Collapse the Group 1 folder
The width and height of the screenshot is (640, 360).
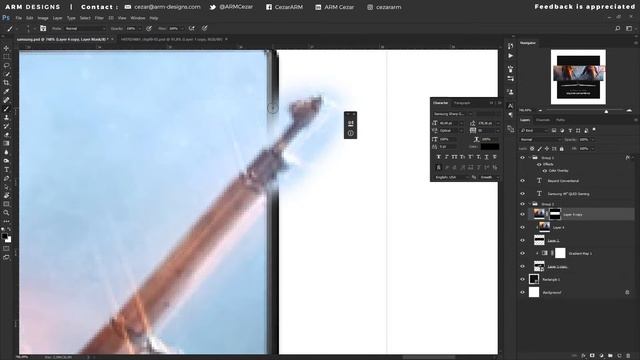coord(530,158)
